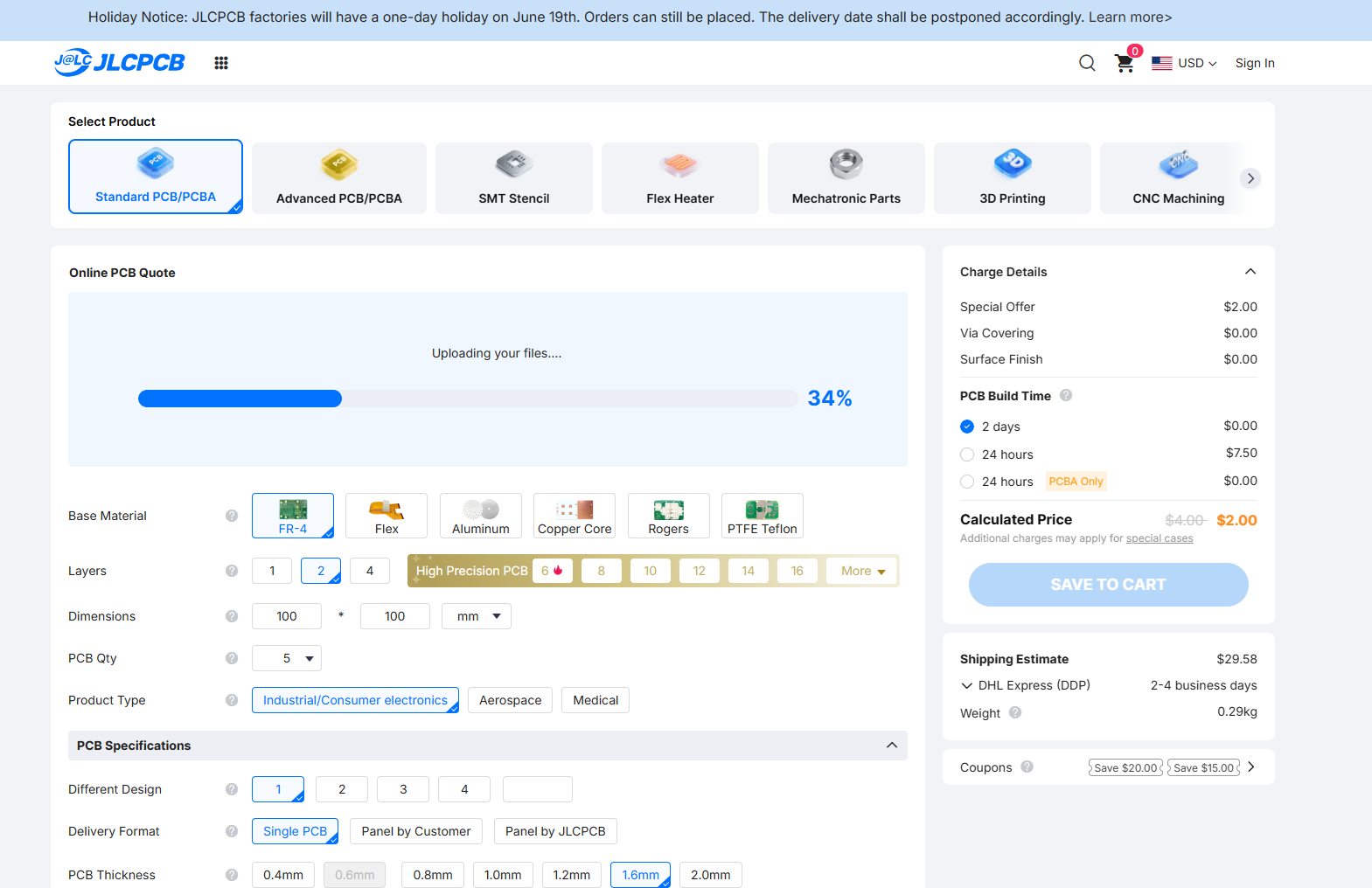Select Panel by JLCPCB format

(555, 831)
